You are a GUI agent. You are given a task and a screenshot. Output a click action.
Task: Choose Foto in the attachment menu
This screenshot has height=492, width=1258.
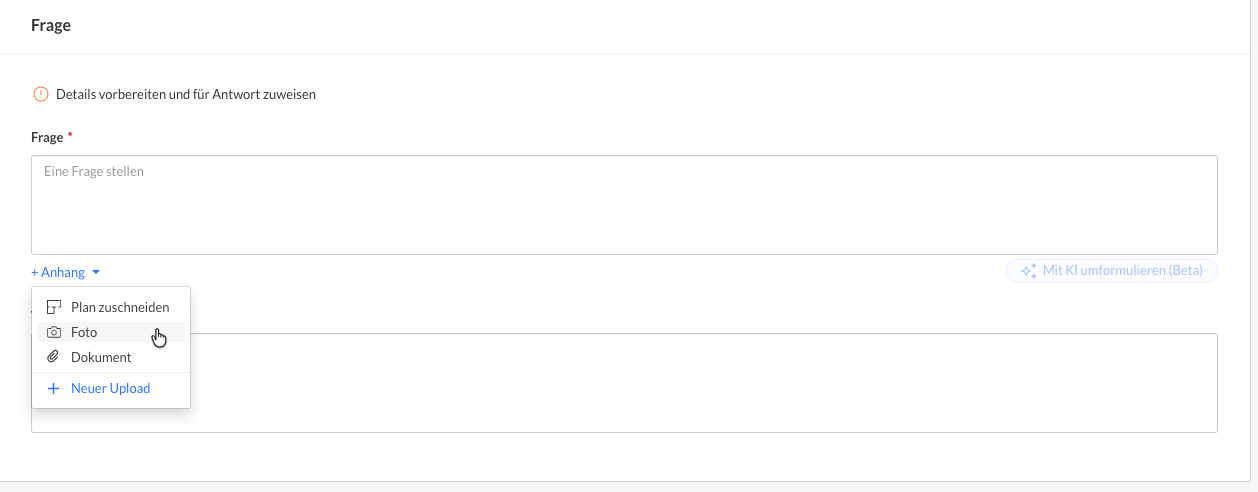(x=111, y=332)
